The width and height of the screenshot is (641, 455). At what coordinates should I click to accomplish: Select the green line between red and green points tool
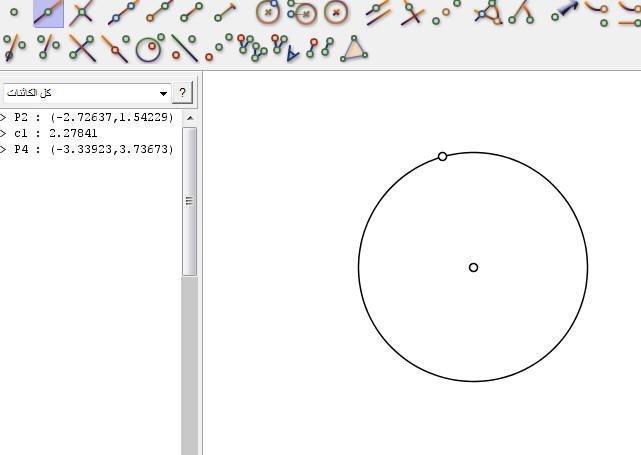point(184,48)
